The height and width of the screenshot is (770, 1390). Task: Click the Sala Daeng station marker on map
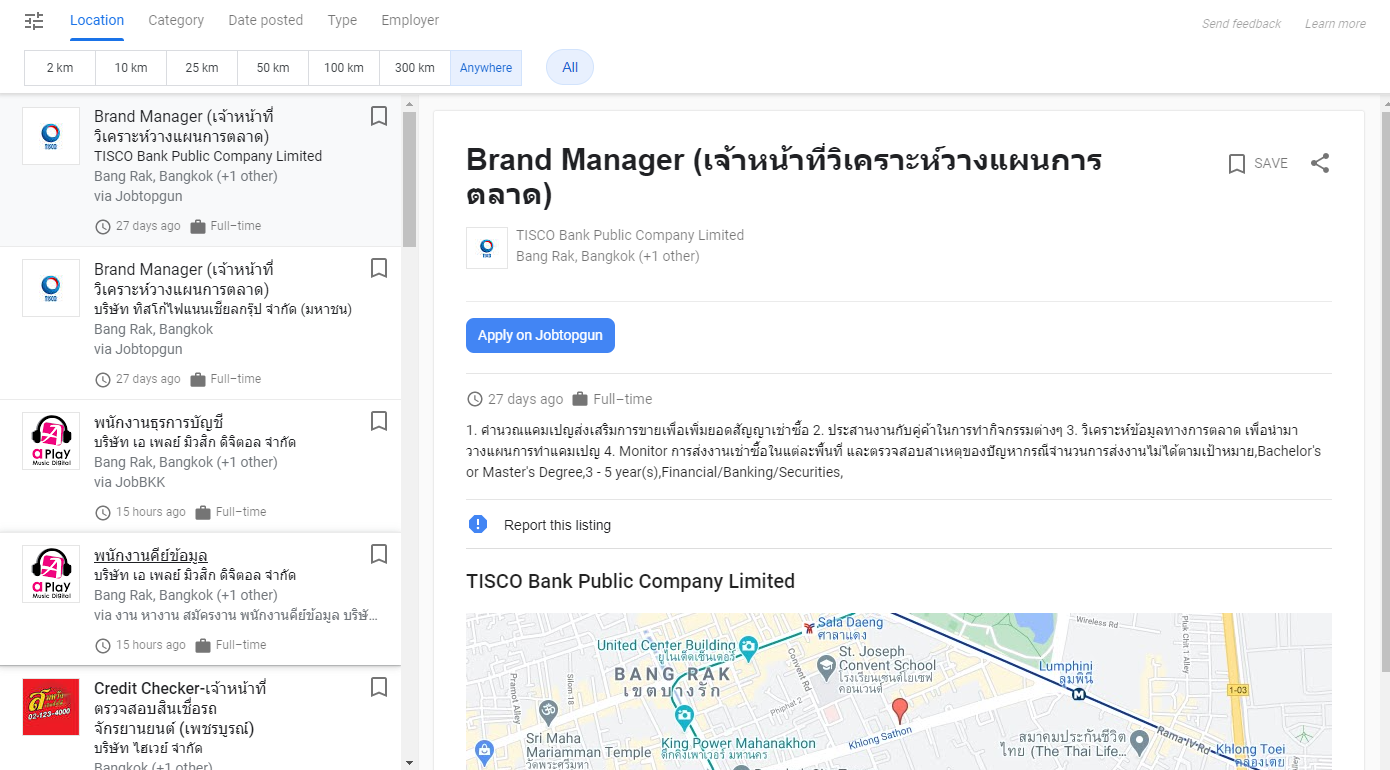[809, 627]
